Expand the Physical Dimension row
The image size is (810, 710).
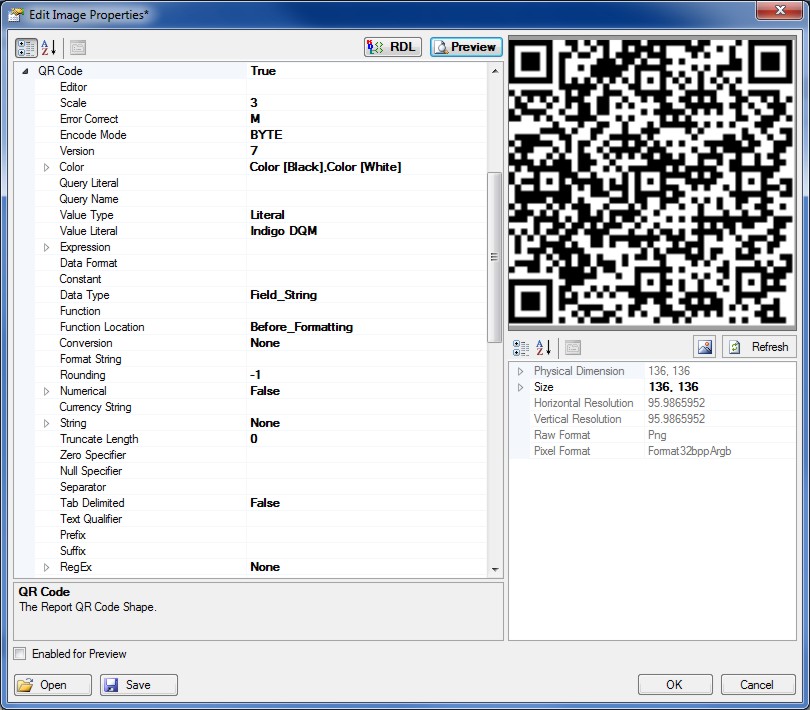click(x=520, y=371)
